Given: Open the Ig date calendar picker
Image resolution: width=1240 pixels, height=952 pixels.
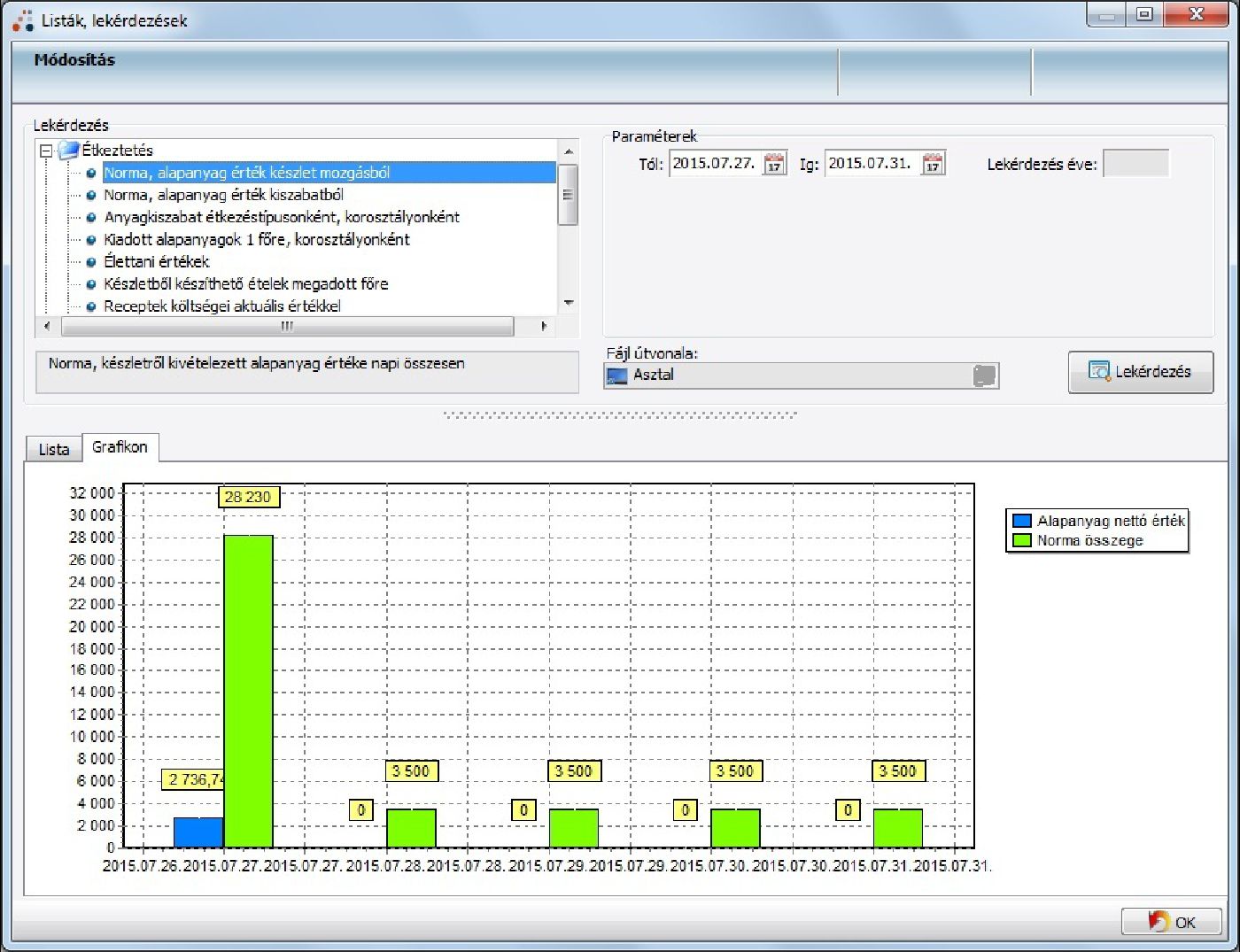Looking at the screenshot, I should [932, 164].
